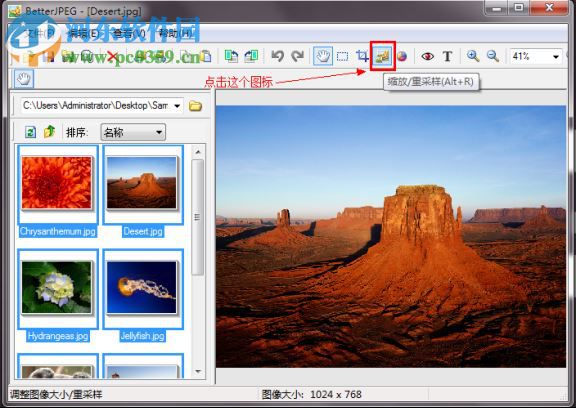Select the rectangular selection tool
576x408 pixels.
coord(342,56)
